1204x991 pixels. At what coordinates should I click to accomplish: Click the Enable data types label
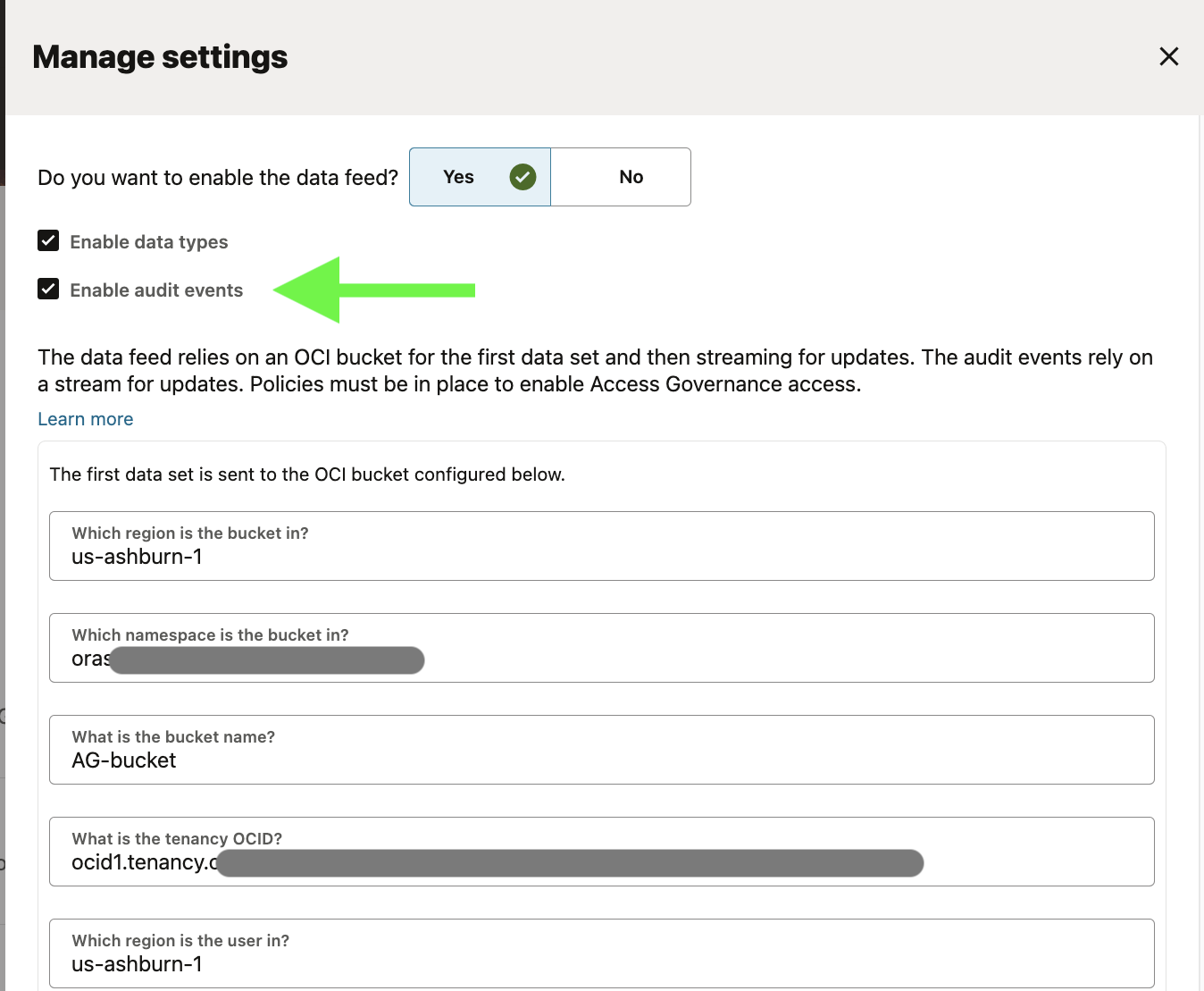[149, 242]
